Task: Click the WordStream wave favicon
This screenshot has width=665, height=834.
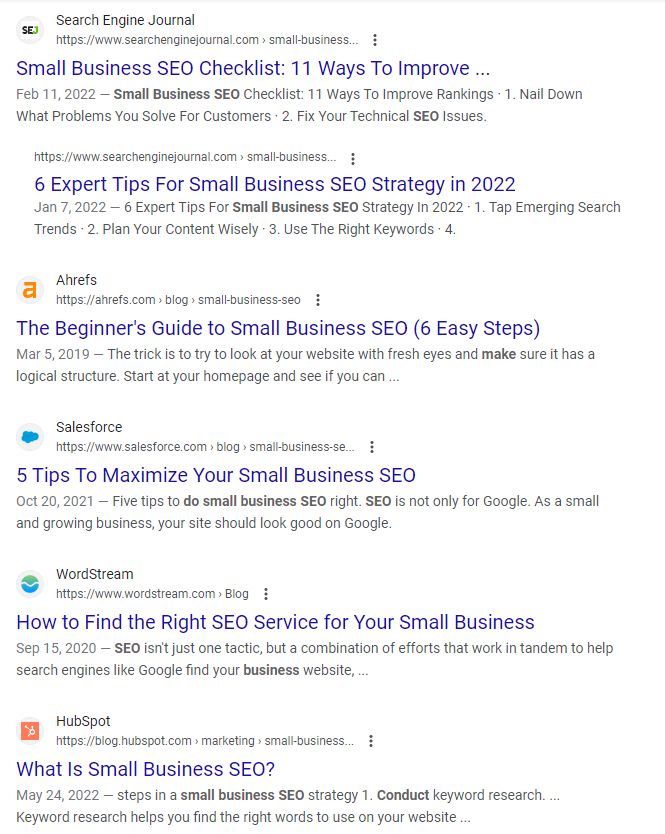Action: 30,583
